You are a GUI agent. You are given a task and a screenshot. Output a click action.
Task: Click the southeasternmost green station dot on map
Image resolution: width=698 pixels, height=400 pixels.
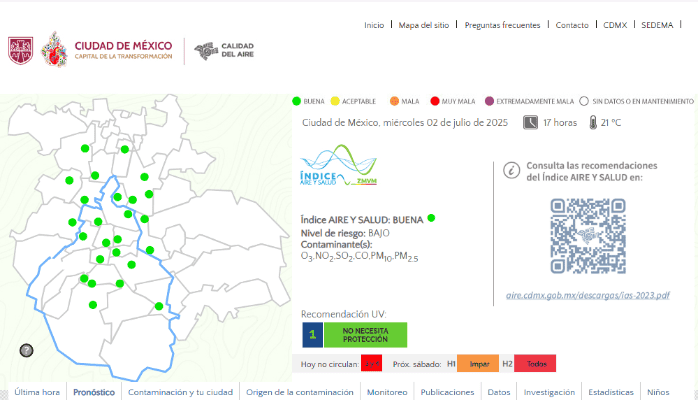point(159,306)
